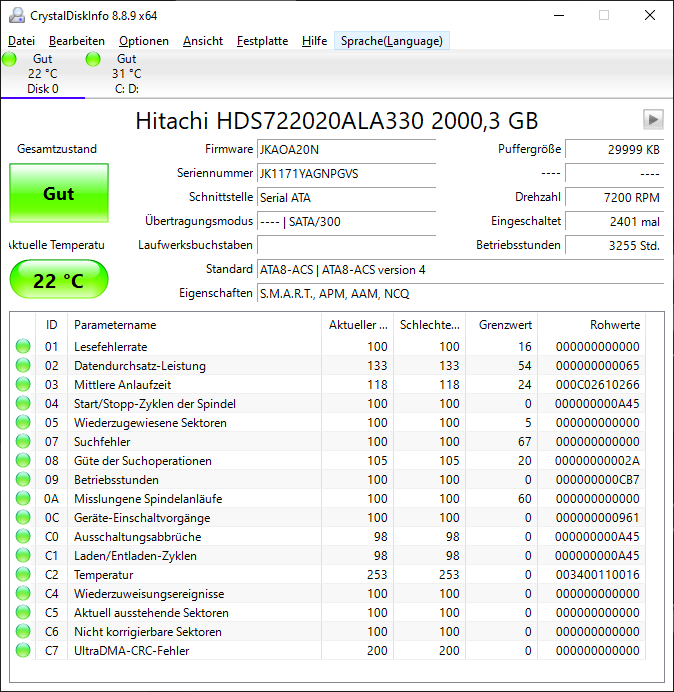Viewport: 674px width, 692px height.
Task: Click the status circle for Datendurchsatz-Leistung row
Action: [23, 365]
